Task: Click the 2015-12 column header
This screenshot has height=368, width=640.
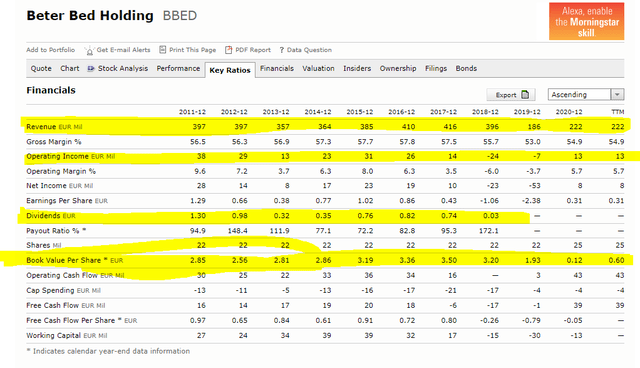Action: (x=360, y=112)
